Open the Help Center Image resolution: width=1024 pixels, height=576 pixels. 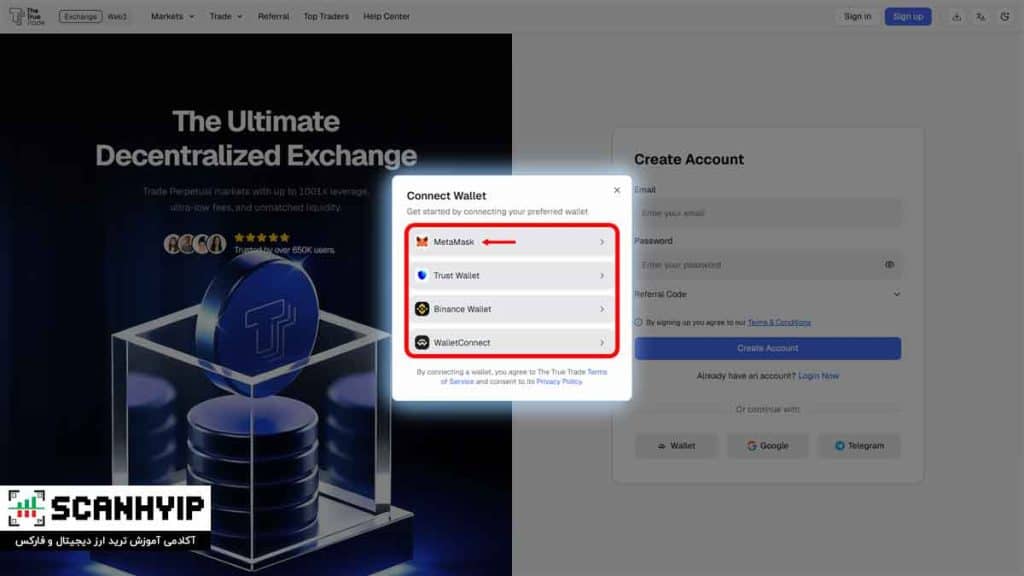386,16
